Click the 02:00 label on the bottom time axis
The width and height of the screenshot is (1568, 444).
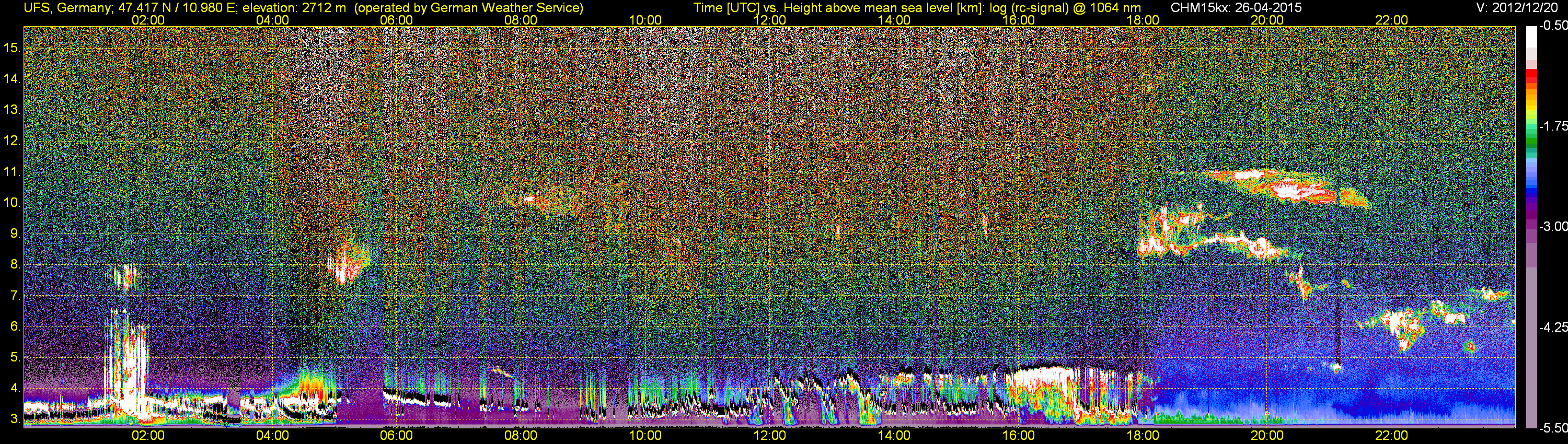point(148,436)
